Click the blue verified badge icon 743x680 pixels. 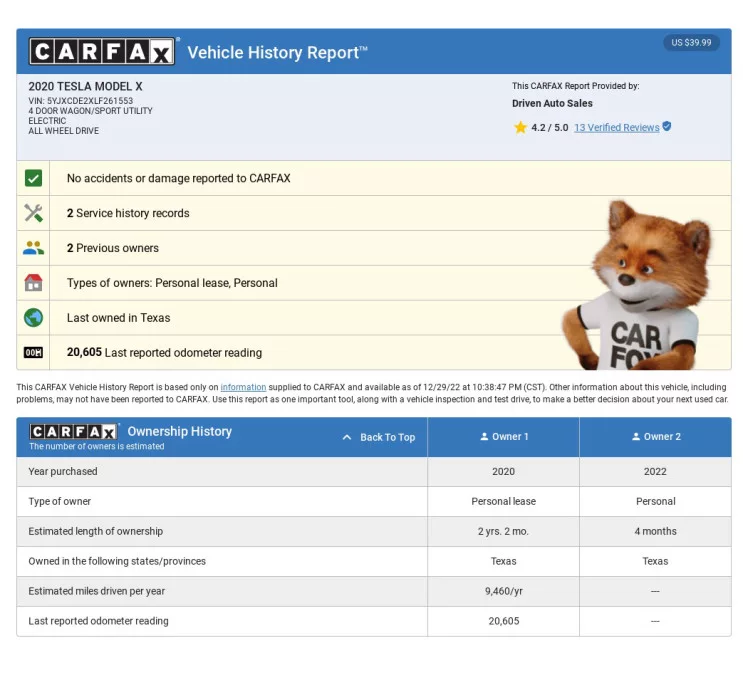click(667, 127)
